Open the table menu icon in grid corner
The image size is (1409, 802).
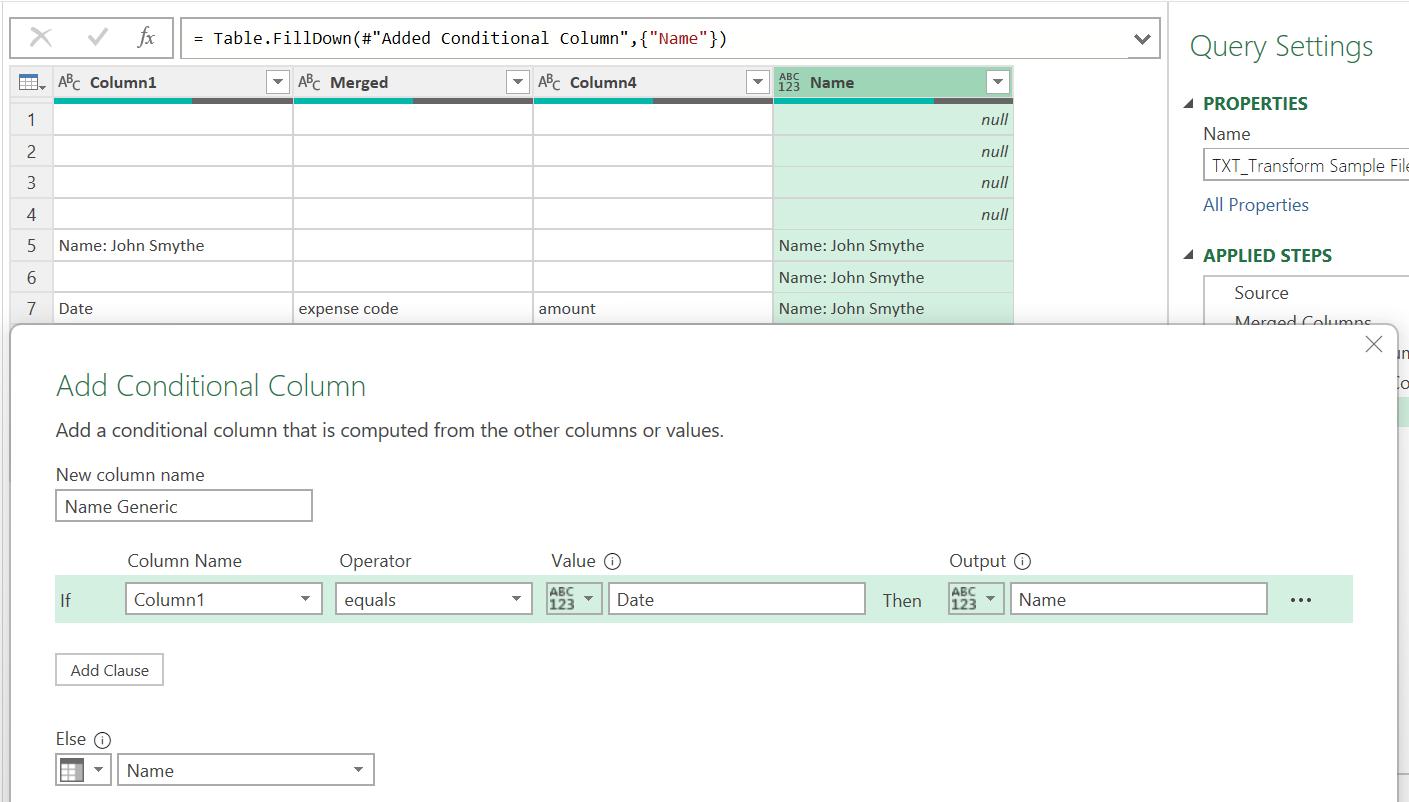[x=32, y=82]
